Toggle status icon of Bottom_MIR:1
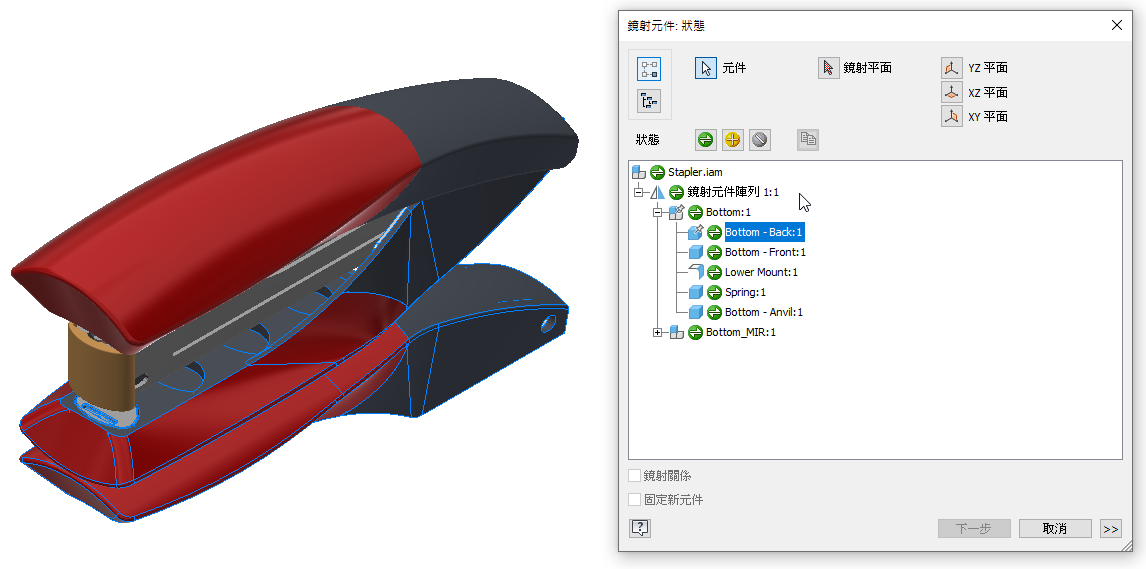This screenshot has height=569, width=1146. [x=695, y=332]
